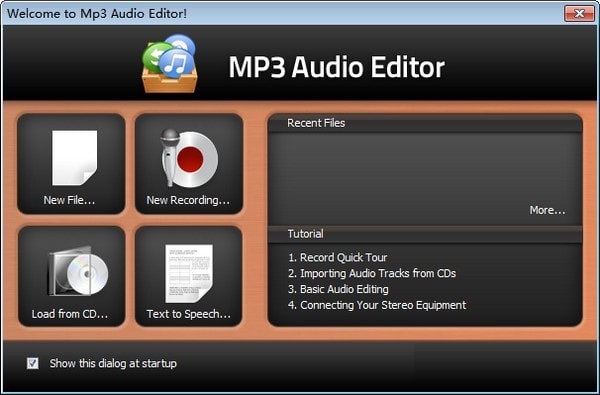Click the blank page New File icon

[75, 158]
